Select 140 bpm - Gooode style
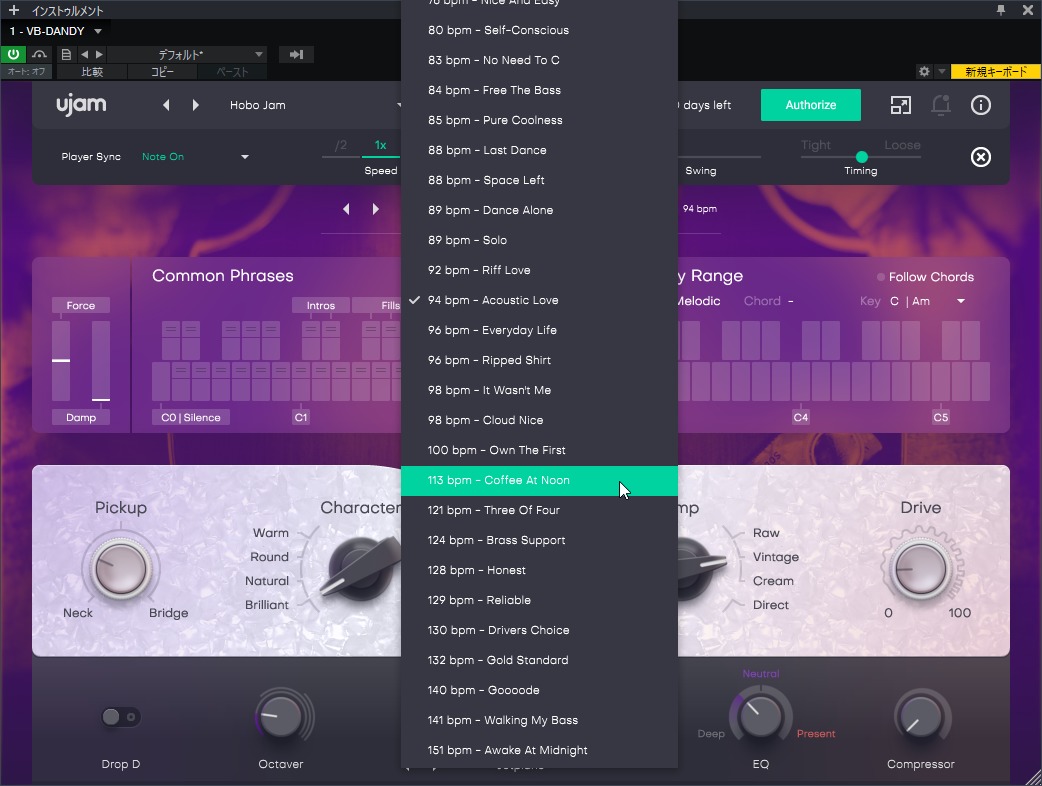 [539, 690]
